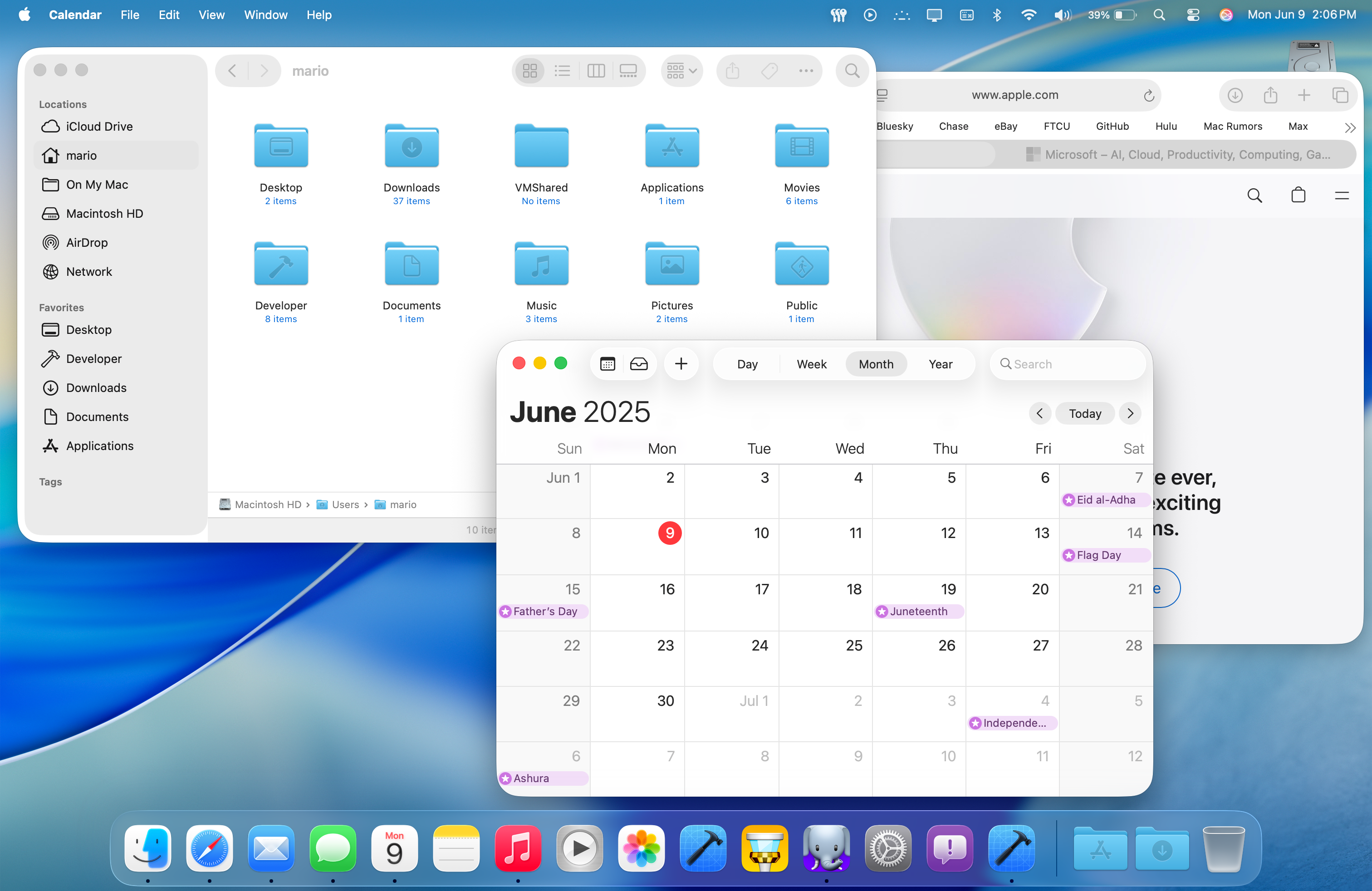Click Macintosh HD in Finder path bar
The width and height of the screenshot is (1372, 891).
pyautogui.click(x=260, y=504)
